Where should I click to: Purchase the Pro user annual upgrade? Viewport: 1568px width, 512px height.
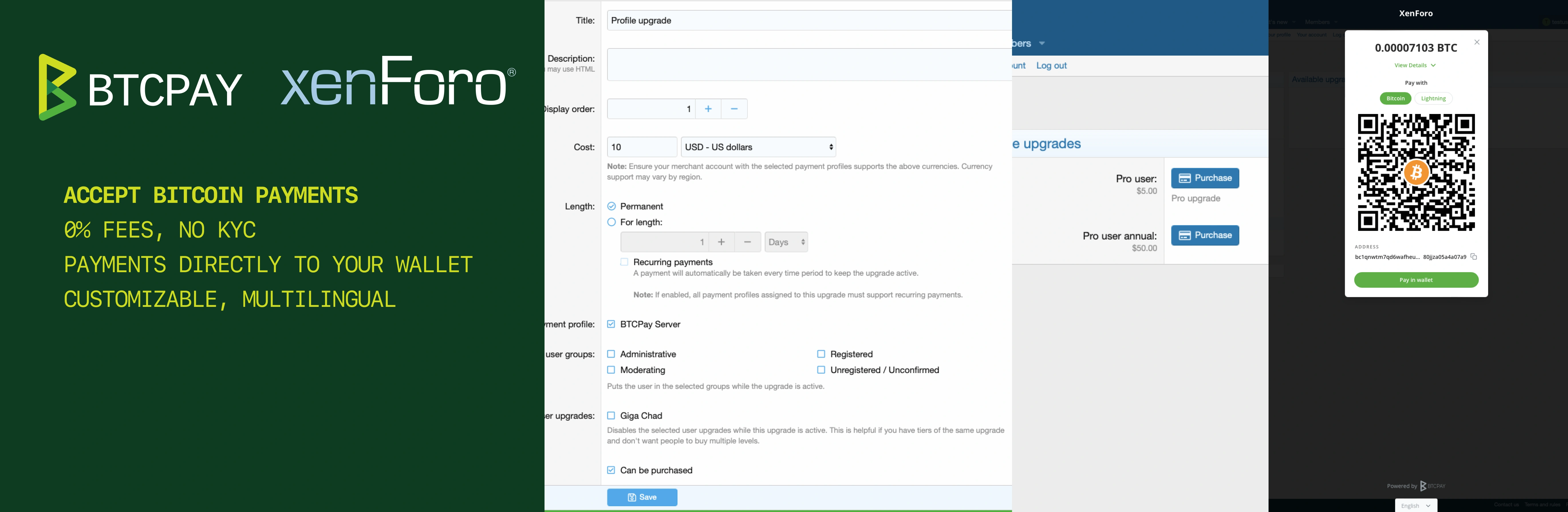pos(1205,235)
